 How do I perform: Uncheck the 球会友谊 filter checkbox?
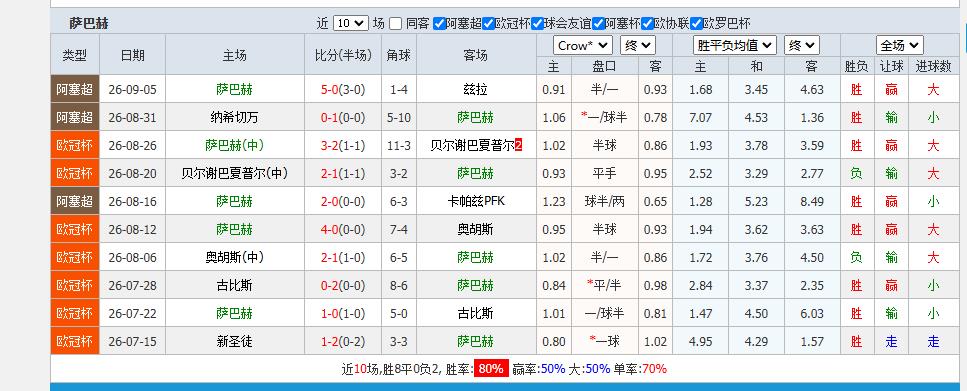(537, 23)
